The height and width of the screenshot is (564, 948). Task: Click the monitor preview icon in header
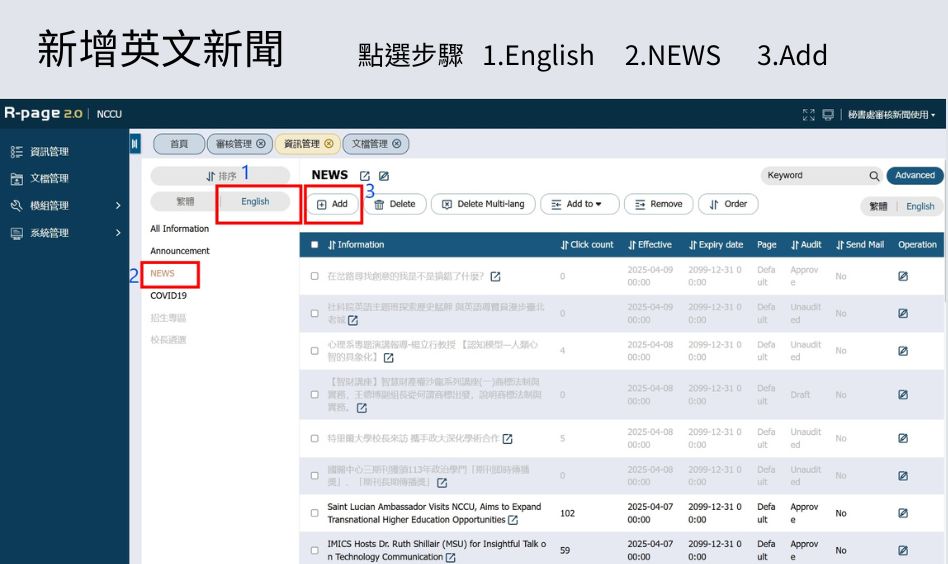(x=828, y=115)
